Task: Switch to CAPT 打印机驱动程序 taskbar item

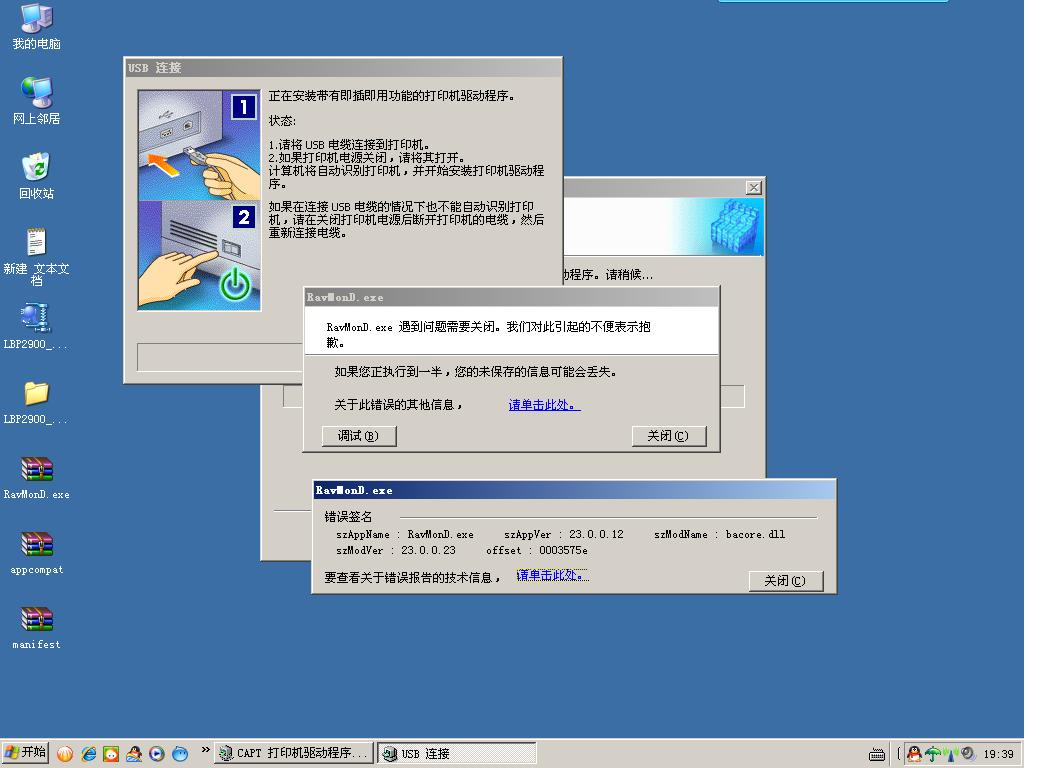Action: [x=294, y=753]
